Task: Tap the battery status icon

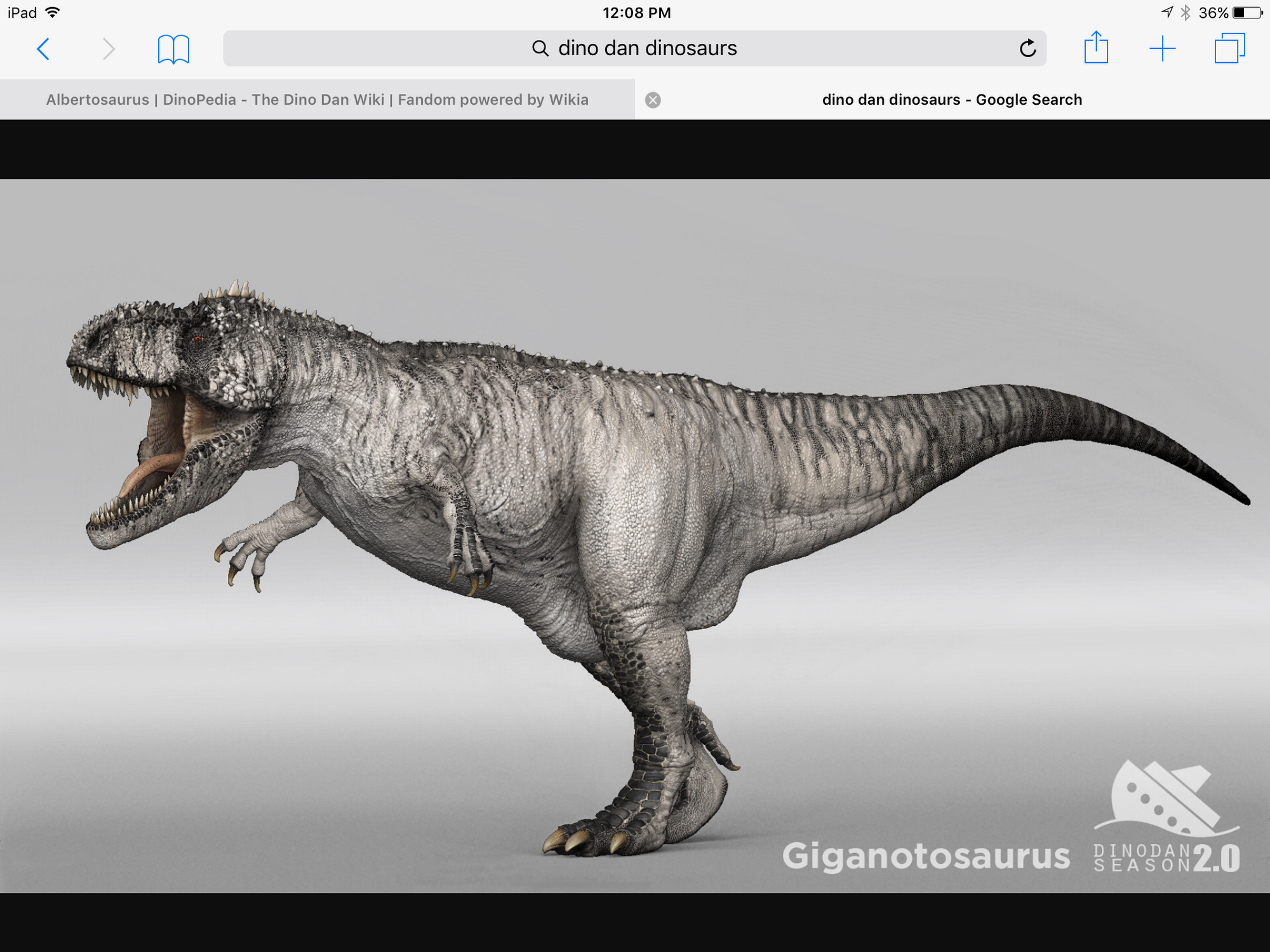Action: 1247,13
